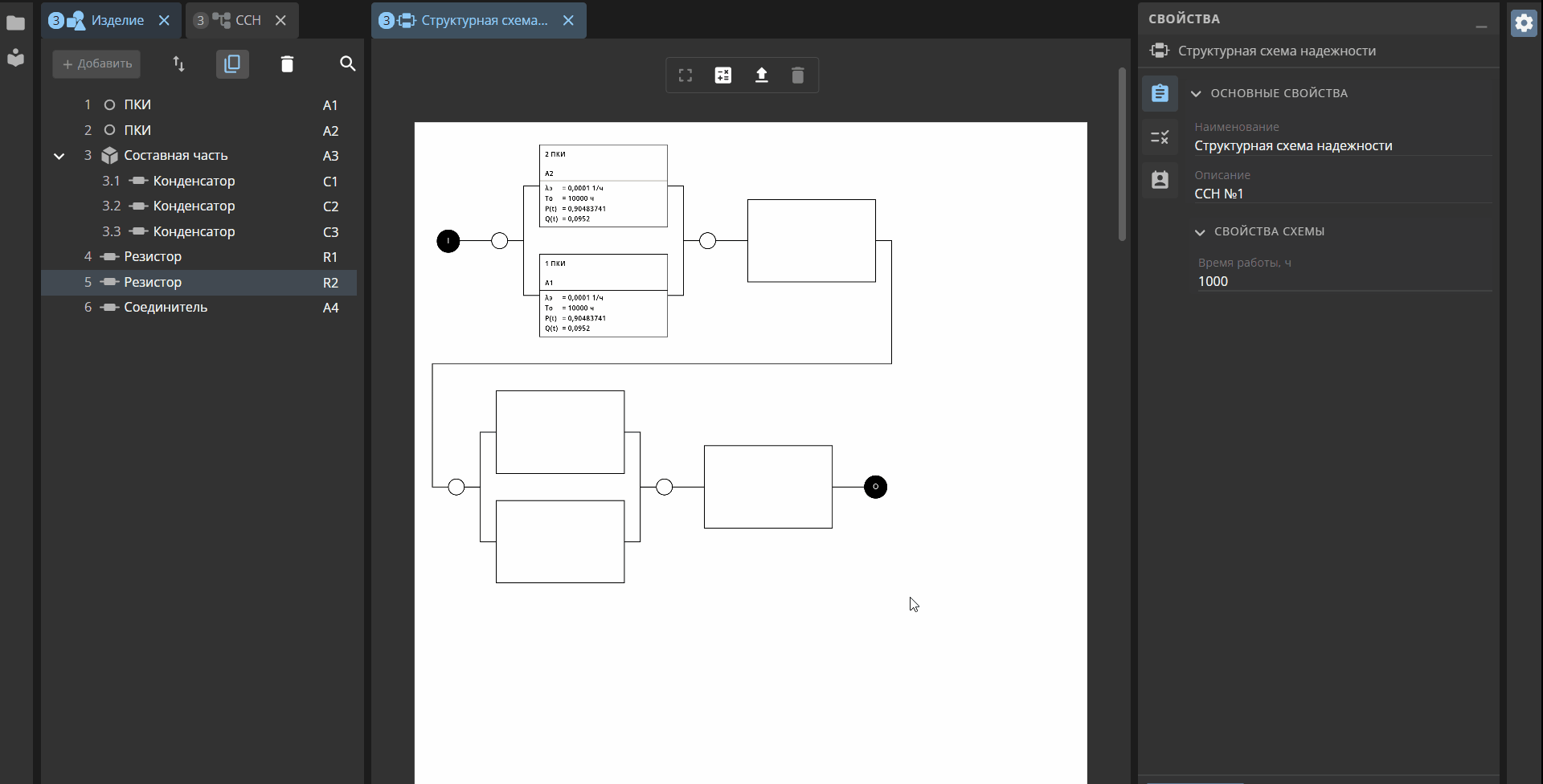The height and width of the screenshot is (784, 1543).
Task: Open the folder icon in left sidebar
Action: (x=15, y=22)
